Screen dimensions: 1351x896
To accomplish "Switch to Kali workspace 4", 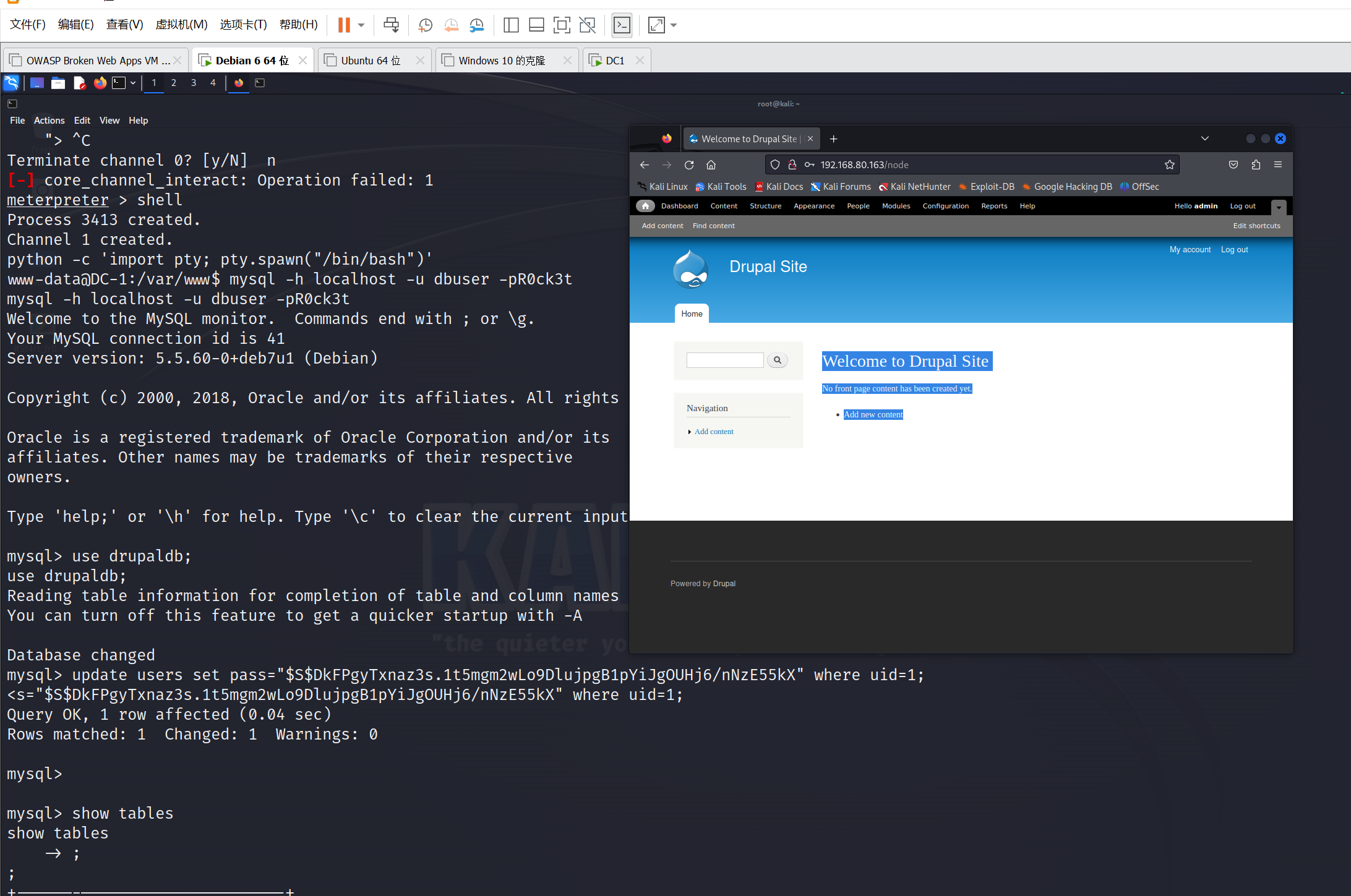I will (x=213, y=82).
